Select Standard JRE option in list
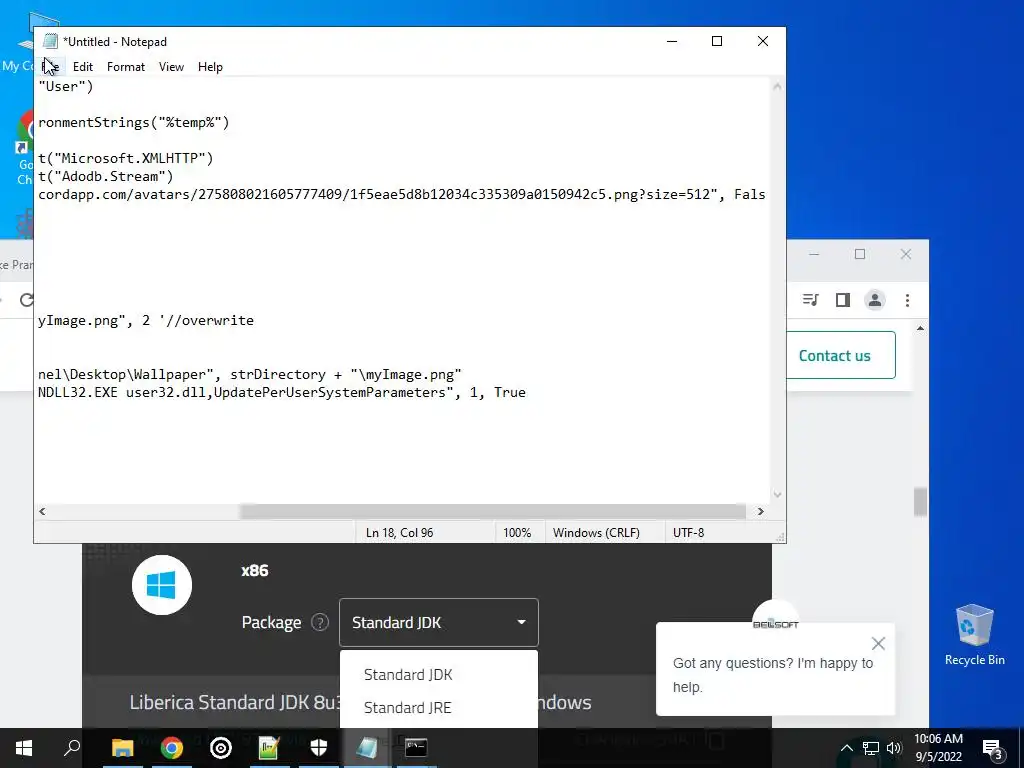The height and width of the screenshot is (768, 1024). pos(408,707)
